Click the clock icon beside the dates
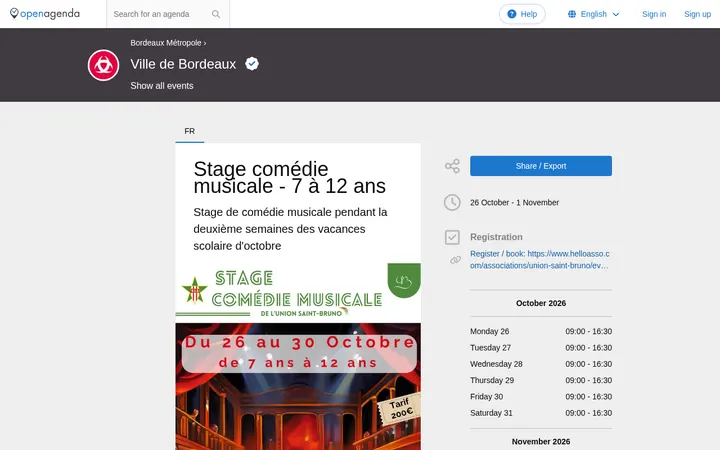The image size is (720, 450). [452, 202]
